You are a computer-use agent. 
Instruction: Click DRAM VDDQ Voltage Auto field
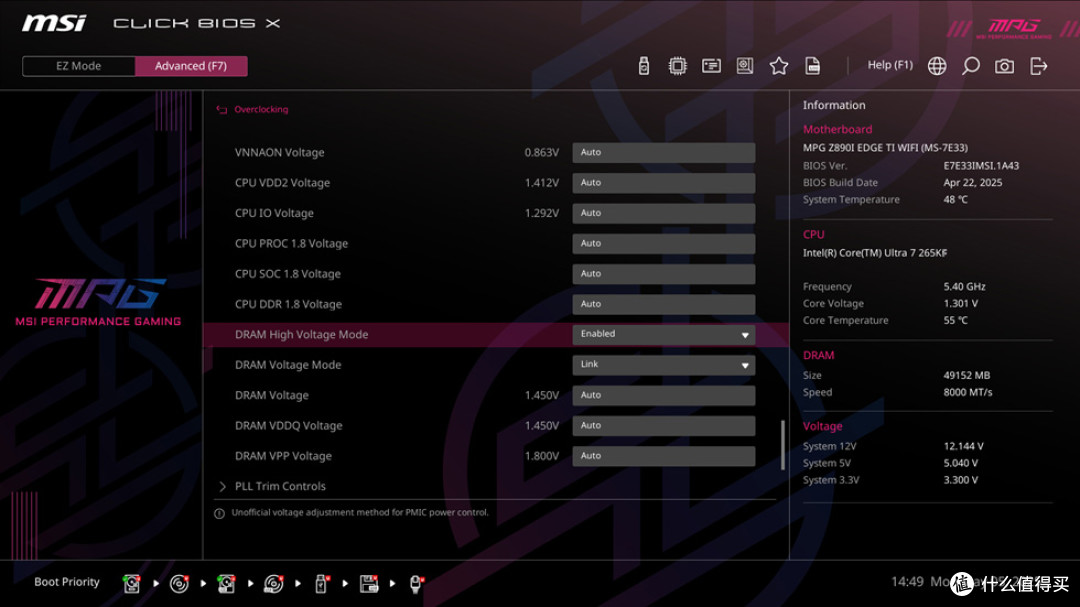(x=663, y=425)
